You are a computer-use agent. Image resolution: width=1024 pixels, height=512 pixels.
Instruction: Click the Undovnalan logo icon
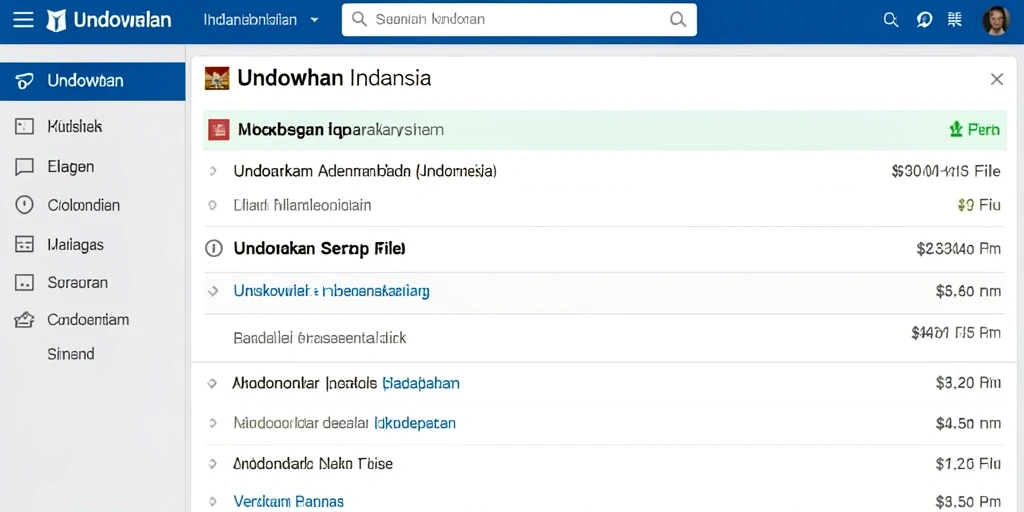click(x=56, y=20)
